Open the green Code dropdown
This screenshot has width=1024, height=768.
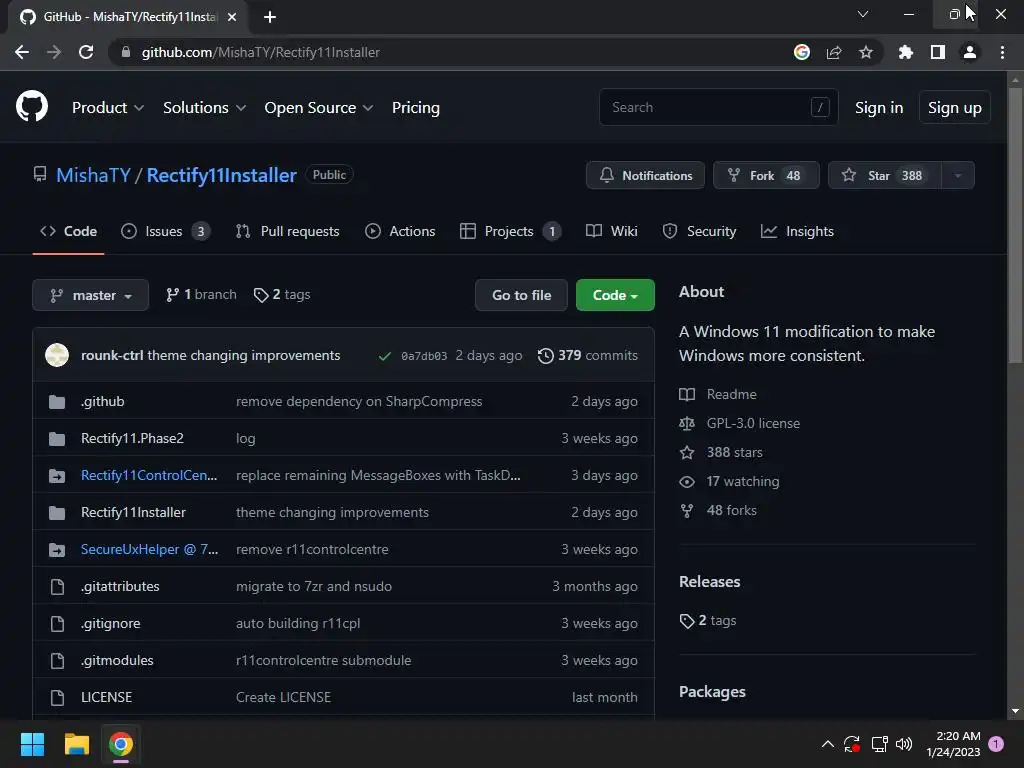point(615,295)
